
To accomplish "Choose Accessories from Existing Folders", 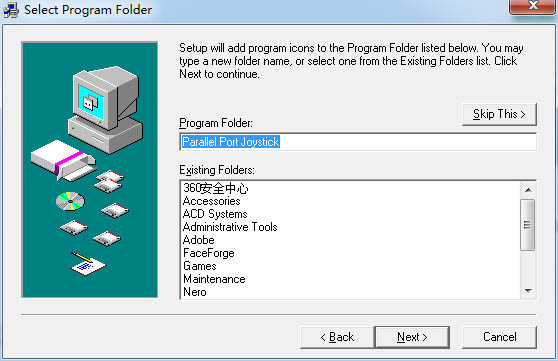I will [x=211, y=201].
